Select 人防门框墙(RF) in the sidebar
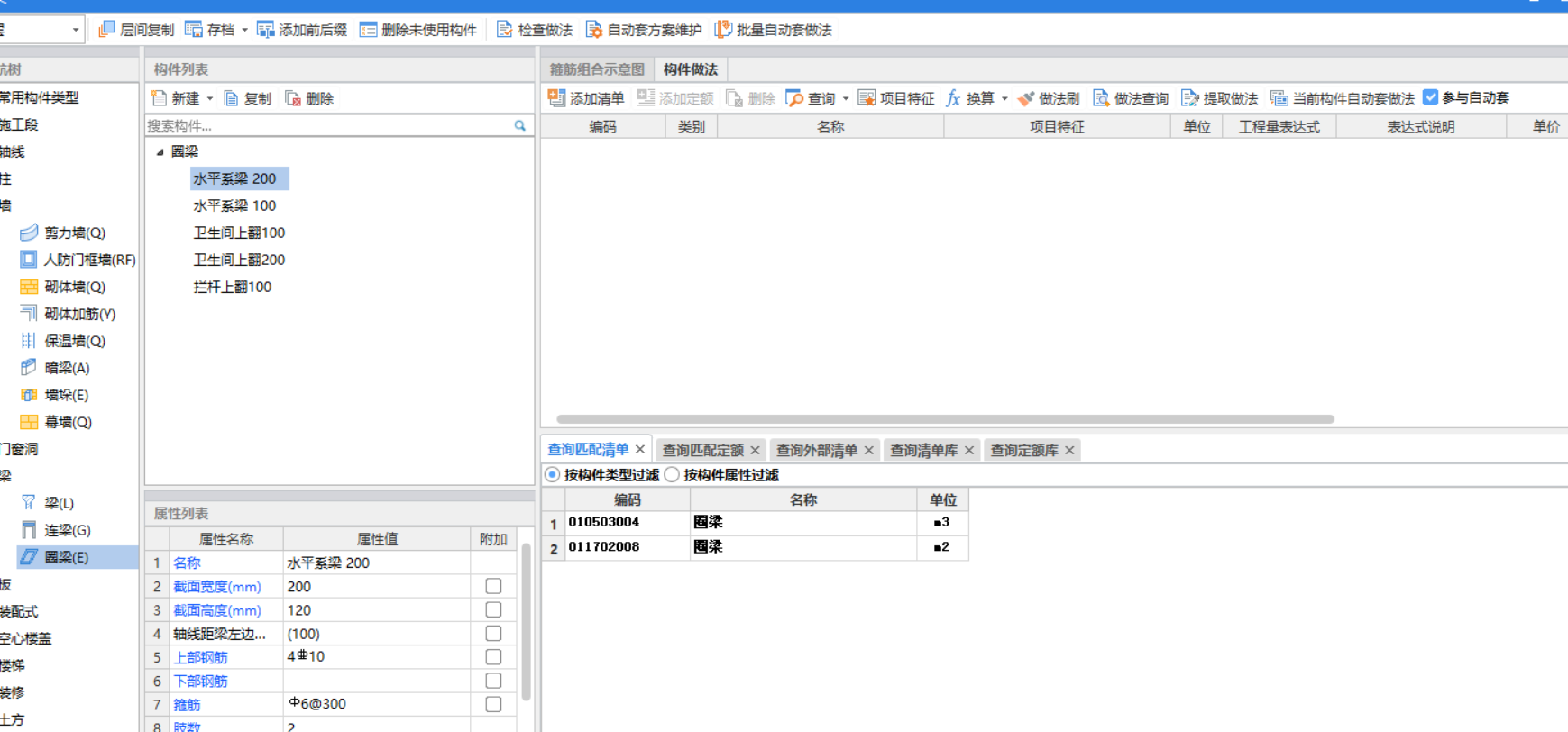Screen dimensions: 1568x732 [89, 260]
